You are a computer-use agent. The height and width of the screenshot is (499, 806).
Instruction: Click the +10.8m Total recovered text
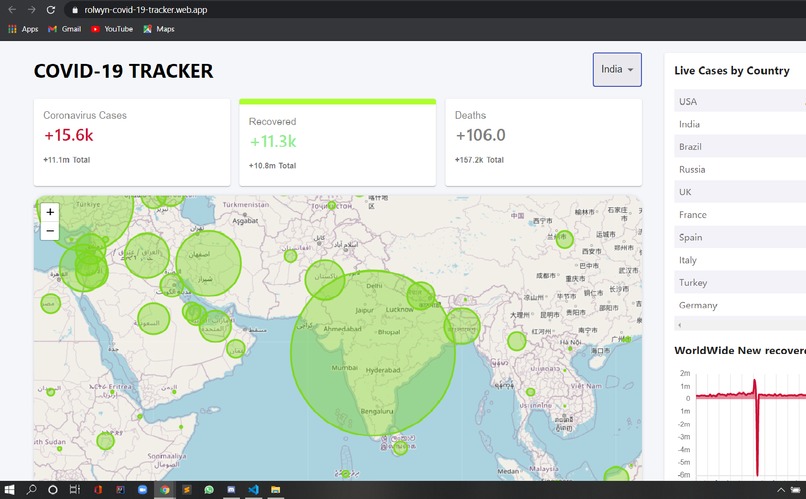[x=272, y=165]
